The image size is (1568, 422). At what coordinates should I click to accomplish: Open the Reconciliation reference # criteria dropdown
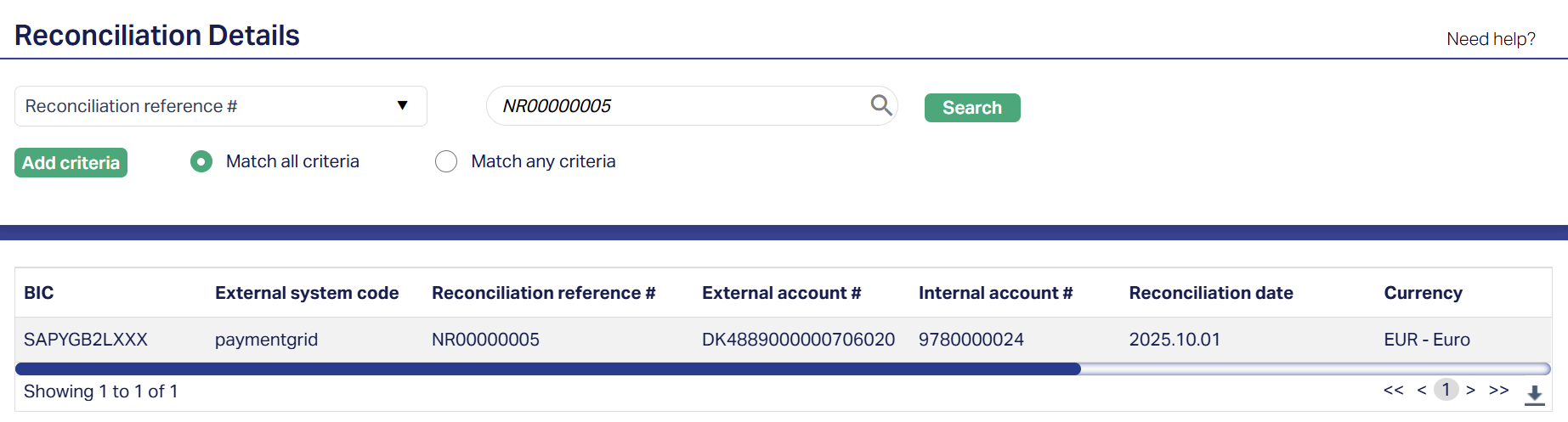coord(220,106)
